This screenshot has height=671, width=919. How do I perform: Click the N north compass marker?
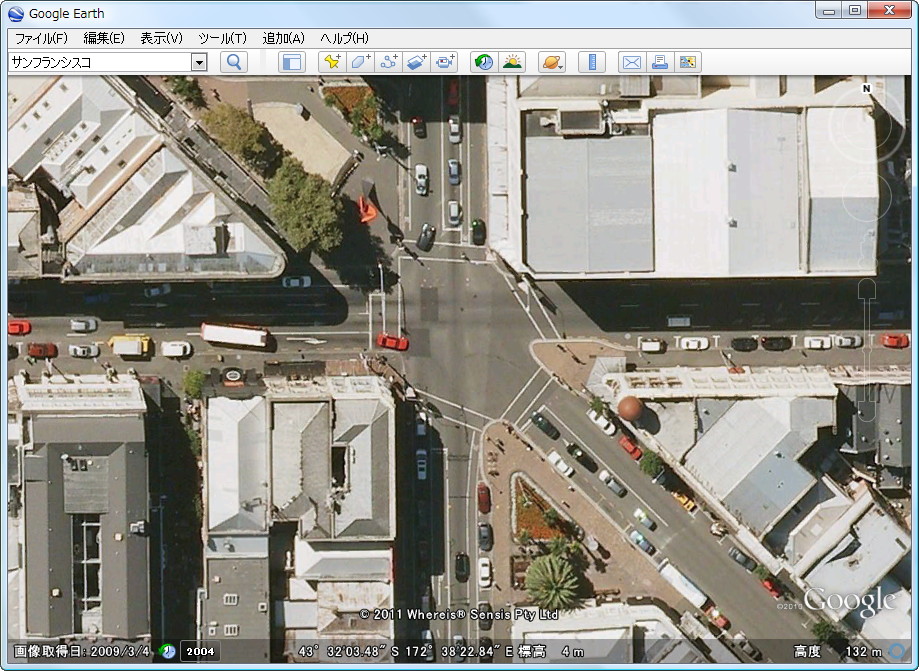[866, 88]
